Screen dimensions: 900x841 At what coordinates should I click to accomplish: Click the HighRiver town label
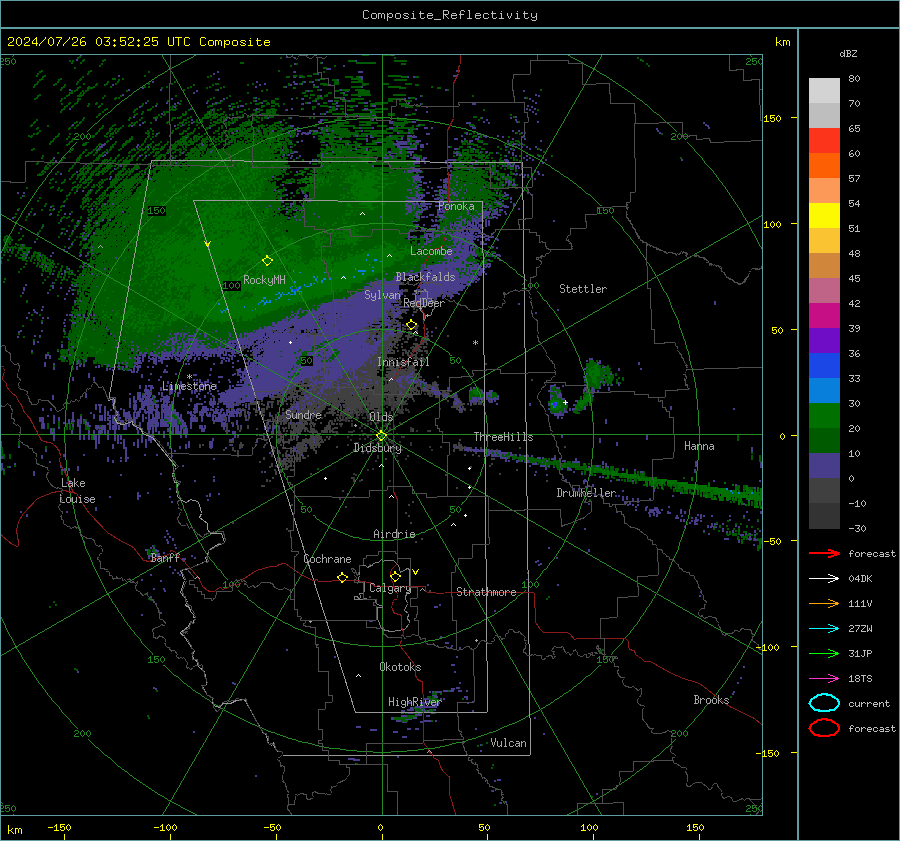coord(414,702)
